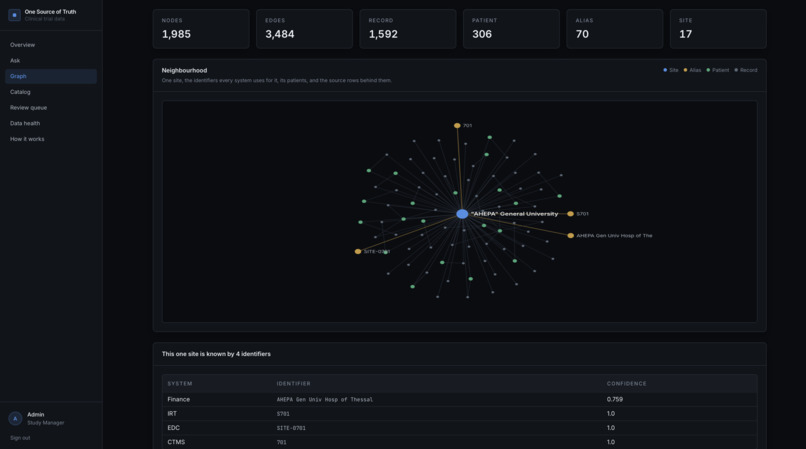Screen dimensions: 806x449
Task: Click the IDENTIFIER column header
Action: click(x=294, y=384)
